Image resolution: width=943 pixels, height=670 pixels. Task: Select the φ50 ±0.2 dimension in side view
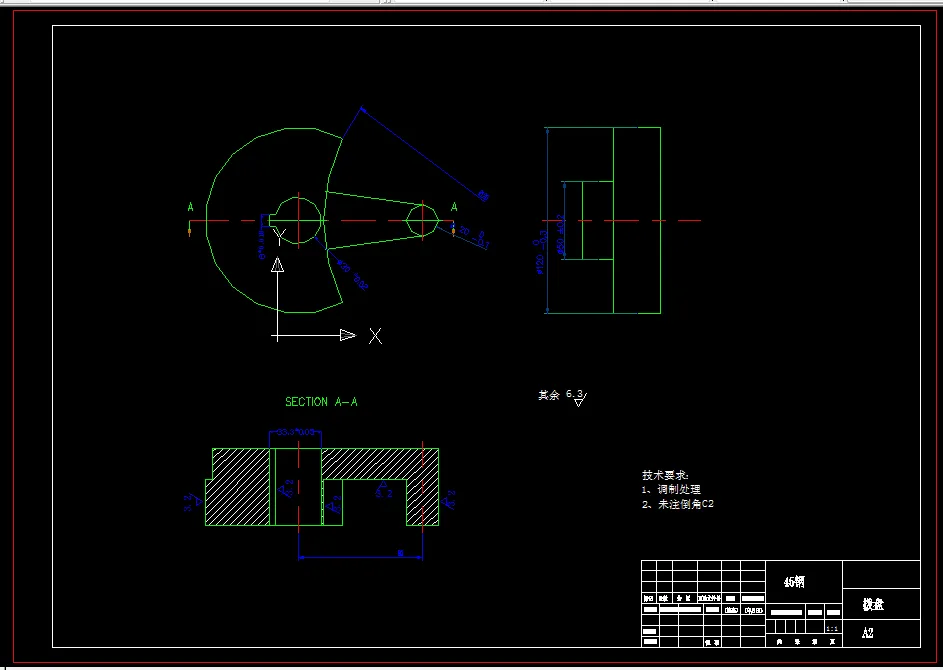[561, 235]
